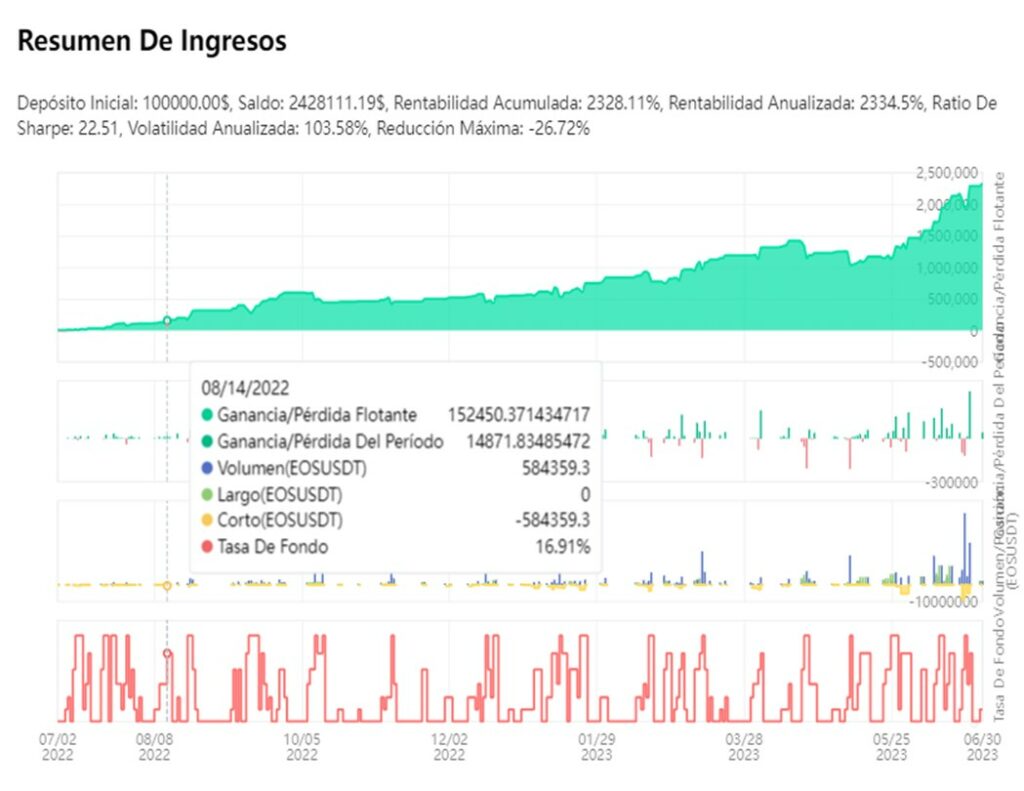Click the 06/30 2023 x-axis label
Viewport: 1024px width, 791px height.
click(x=982, y=747)
